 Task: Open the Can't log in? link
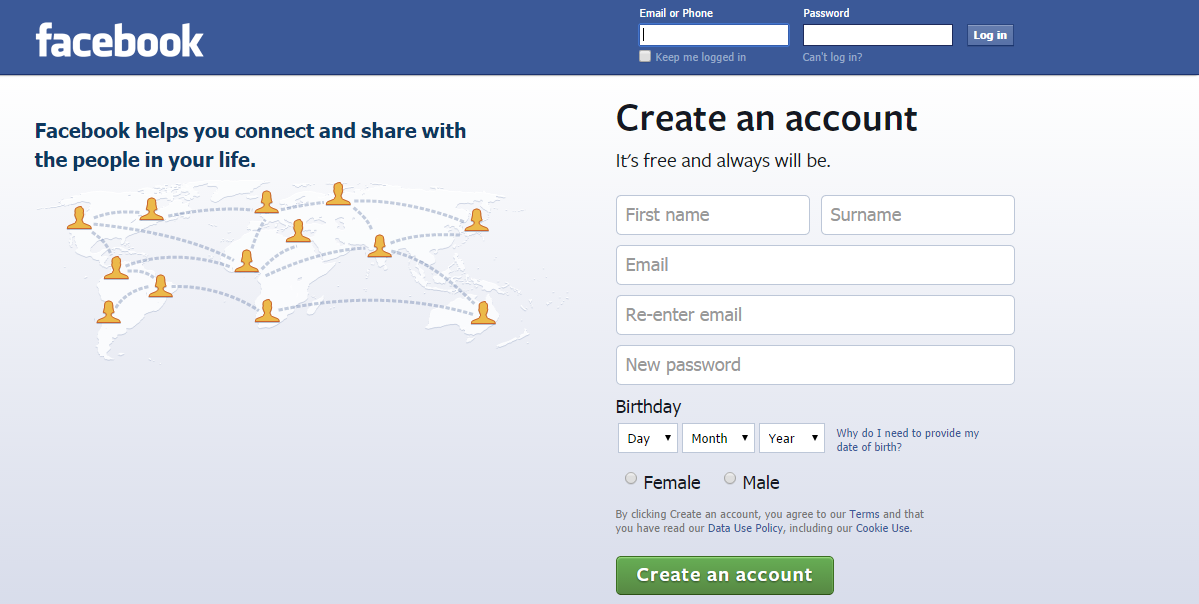(833, 57)
